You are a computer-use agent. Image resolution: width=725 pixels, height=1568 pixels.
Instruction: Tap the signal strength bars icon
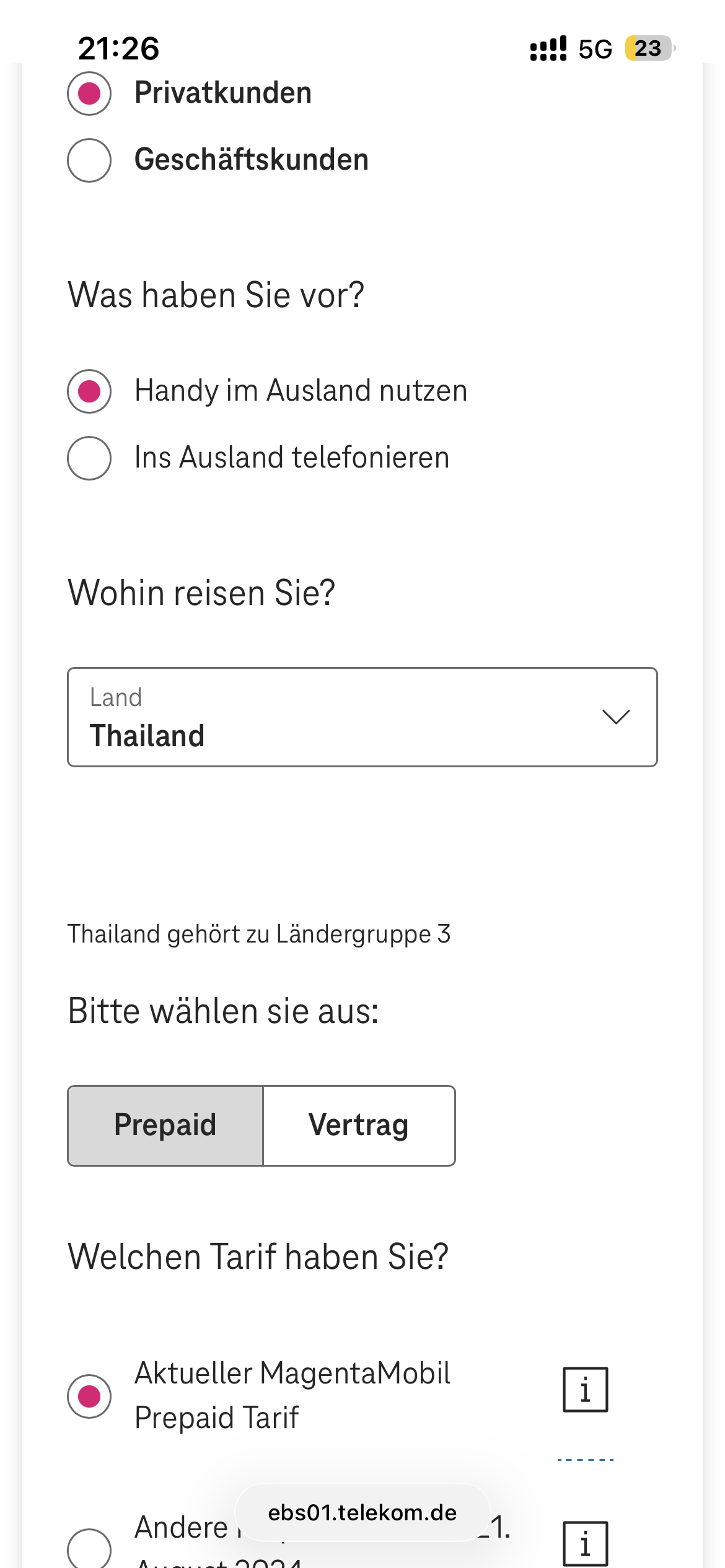(x=548, y=49)
